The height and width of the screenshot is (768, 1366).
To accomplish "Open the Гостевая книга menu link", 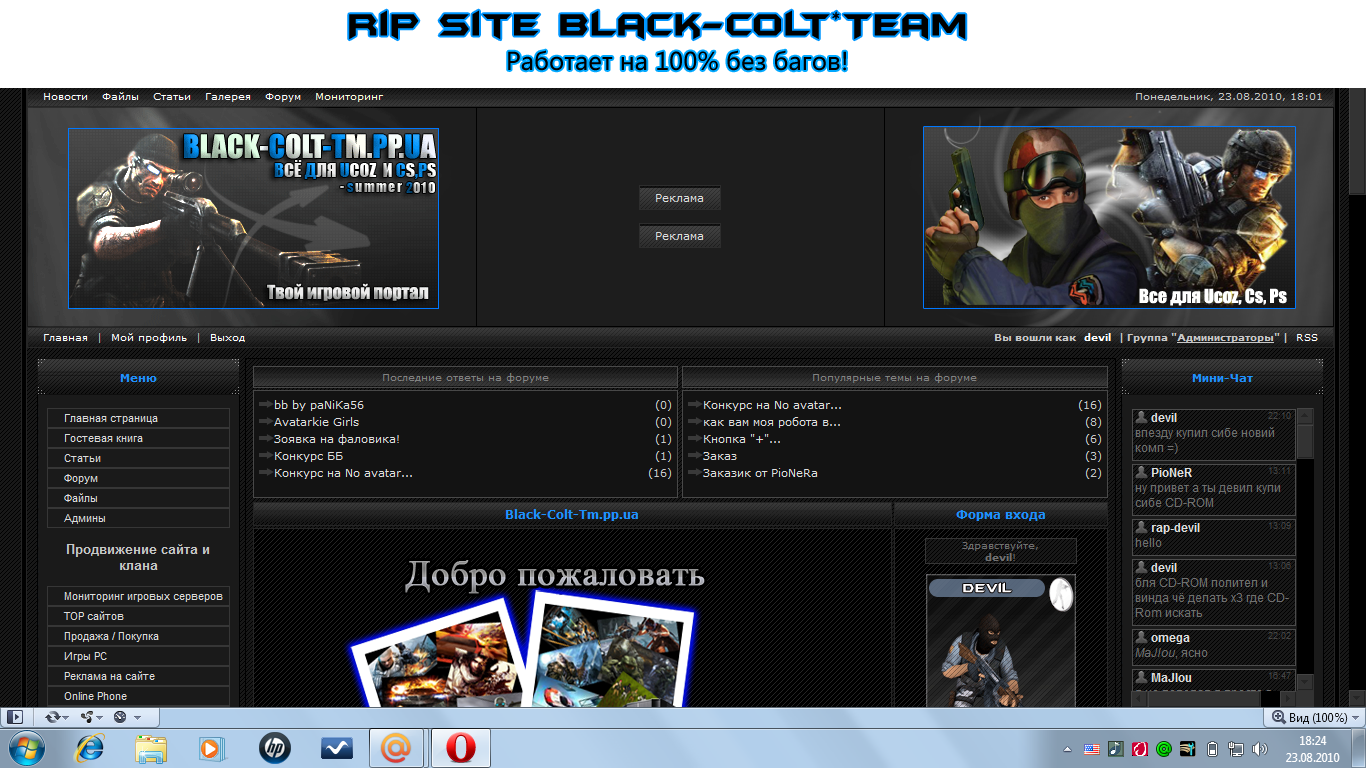I will pos(103,438).
